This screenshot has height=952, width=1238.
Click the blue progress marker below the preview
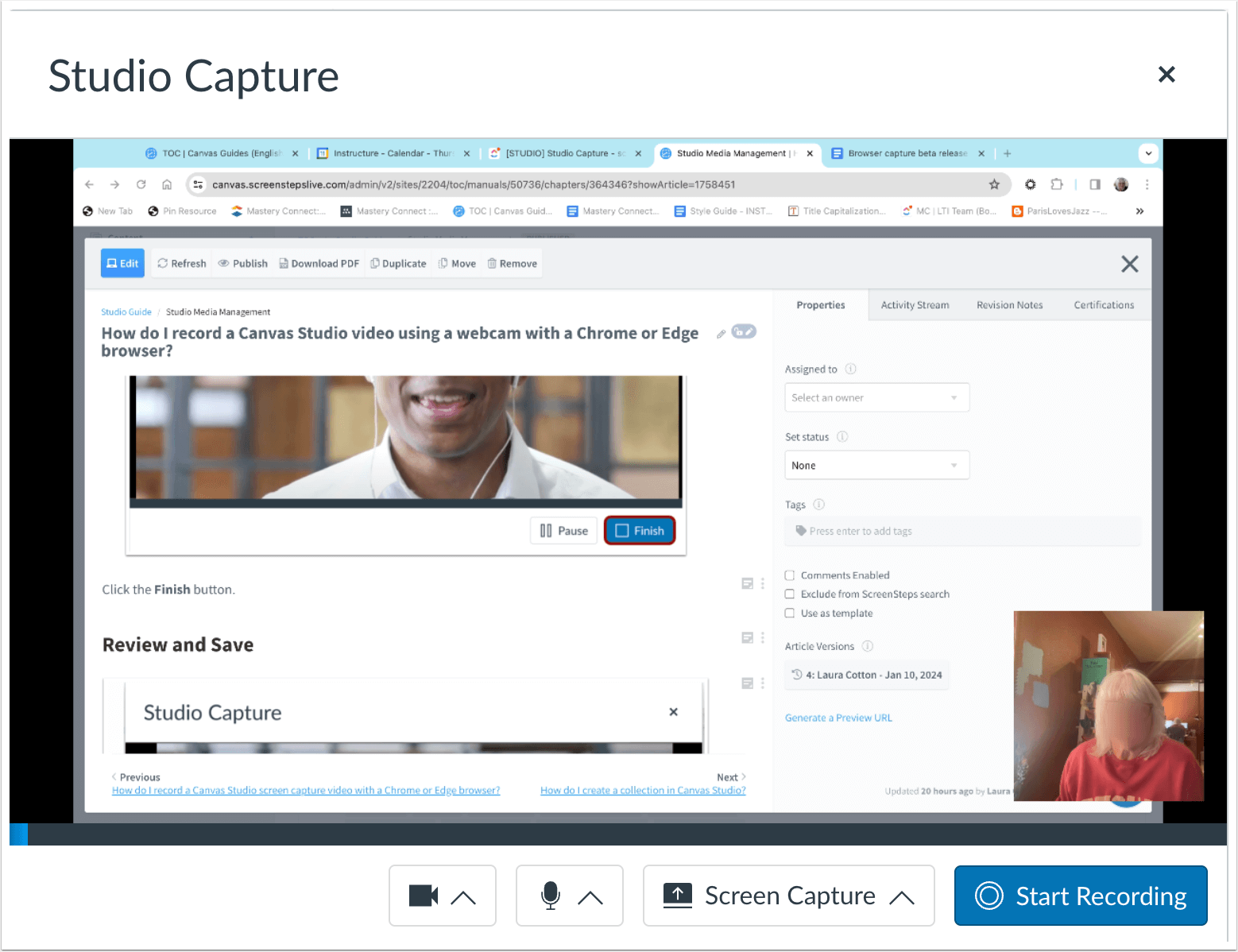(18, 834)
